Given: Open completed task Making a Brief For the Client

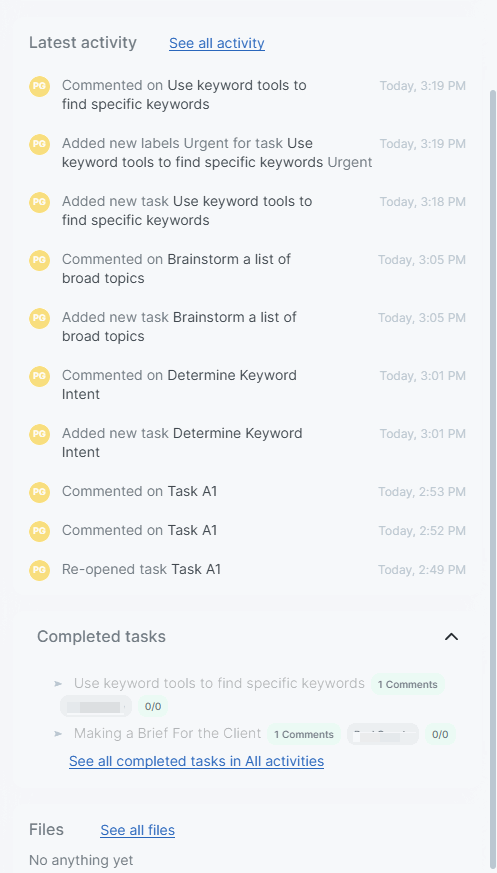Looking at the screenshot, I should (x=168, y=733).
